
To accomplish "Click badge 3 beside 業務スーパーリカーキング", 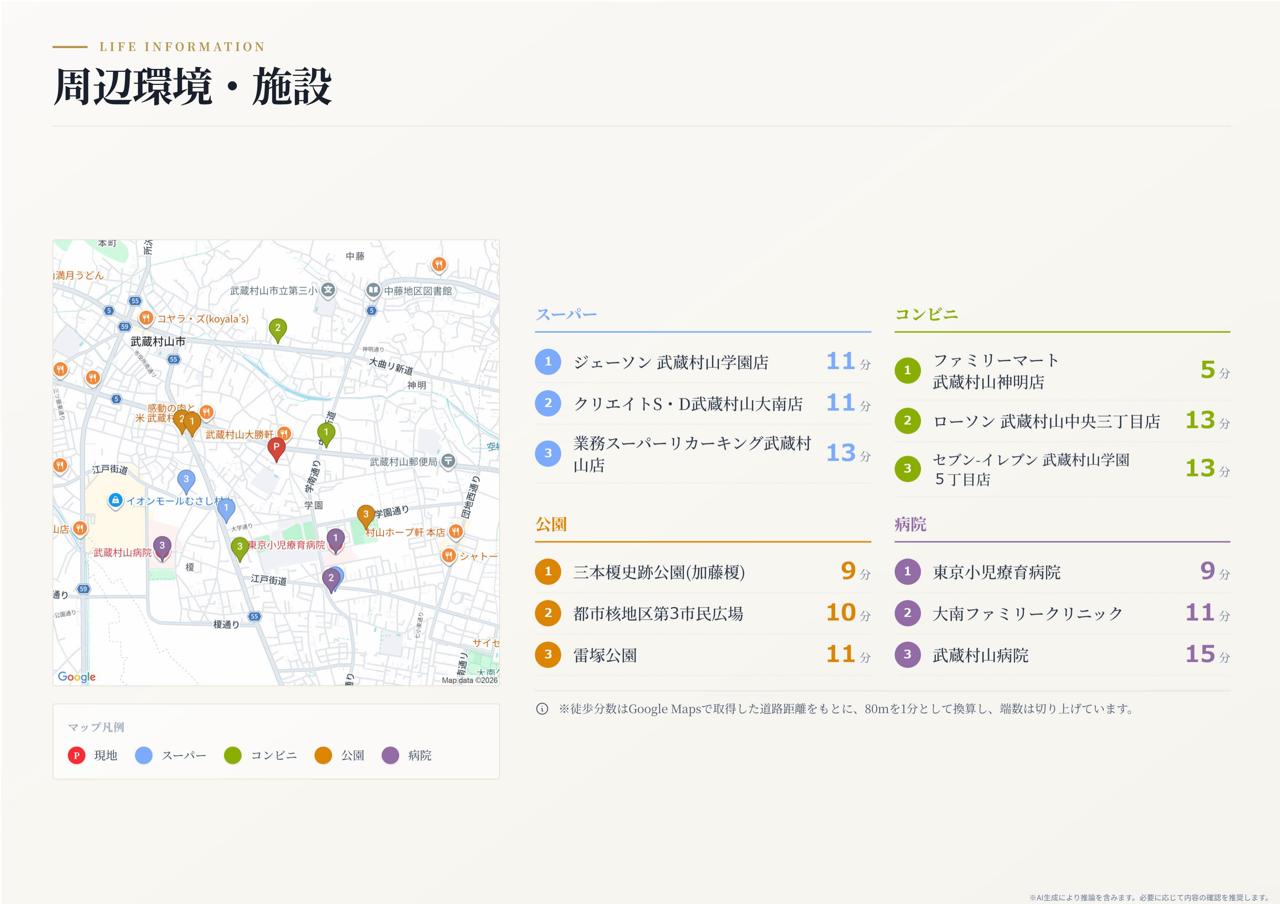I will 548,454.
